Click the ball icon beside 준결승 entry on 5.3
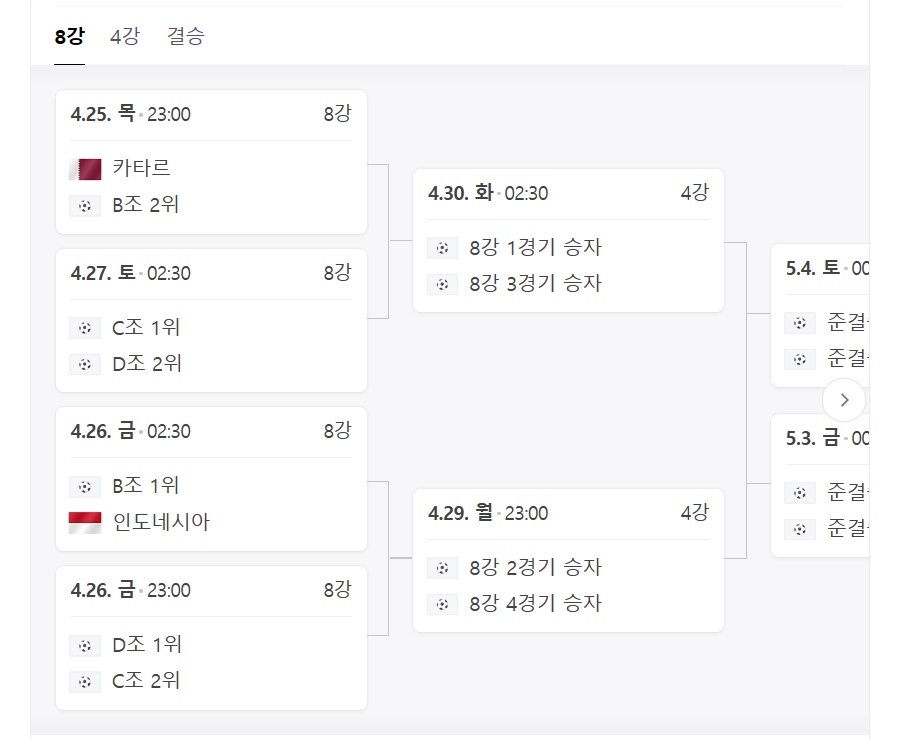Viewport: 922px width, 739px height. tap(799, 493)
